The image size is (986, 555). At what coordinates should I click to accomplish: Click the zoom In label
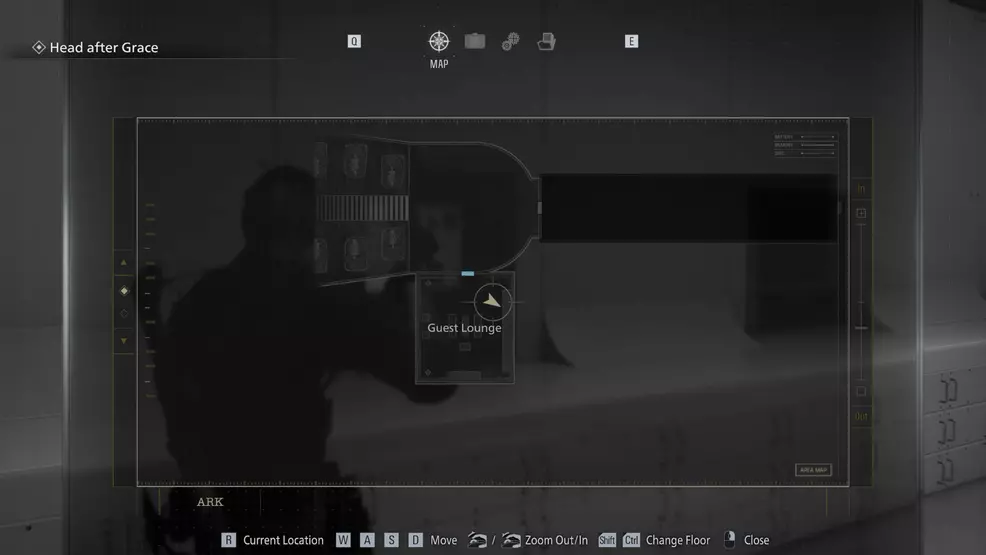pos(861,189)
